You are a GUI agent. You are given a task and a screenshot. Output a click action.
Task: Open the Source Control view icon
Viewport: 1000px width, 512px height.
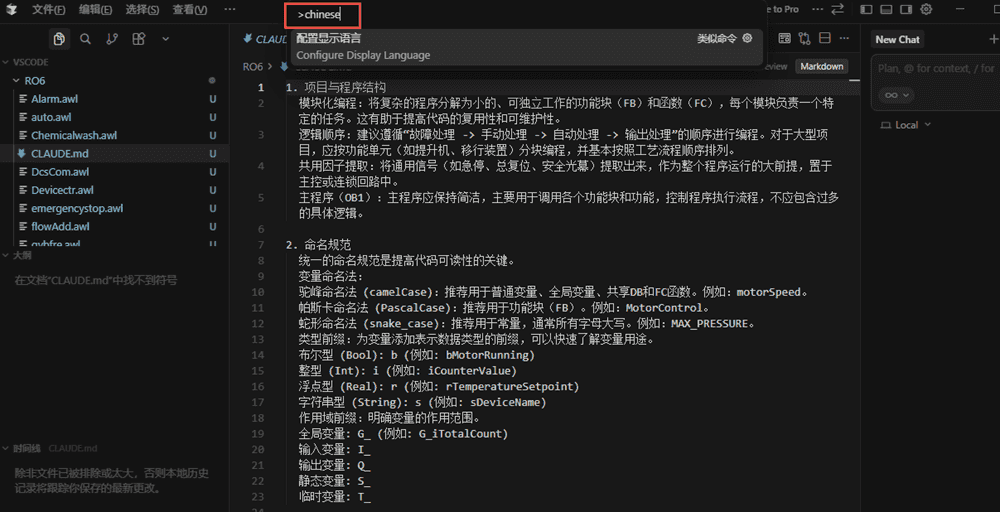(x=112, y=39)
